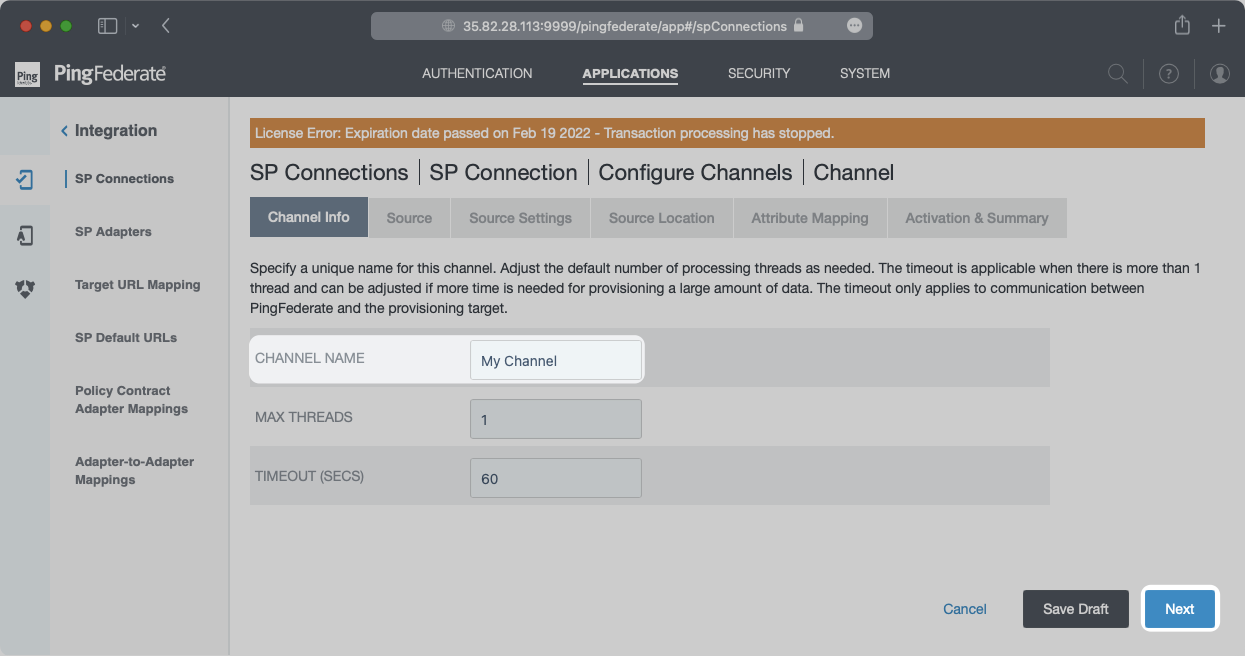1245x656 pixels.
Task: Click the PingFederate logo
Action: click(90, 74)
